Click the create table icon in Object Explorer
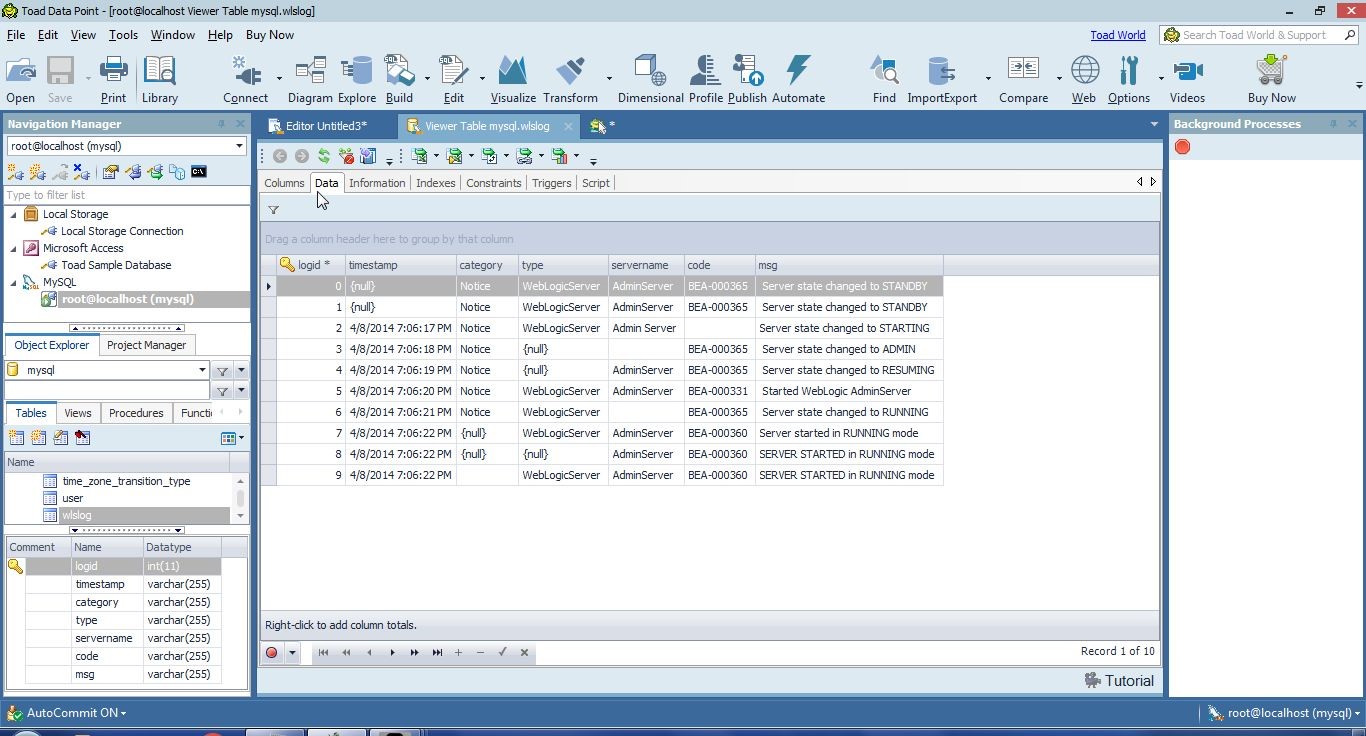This screenshot has height=736, width=1366. tap(16, 437)
